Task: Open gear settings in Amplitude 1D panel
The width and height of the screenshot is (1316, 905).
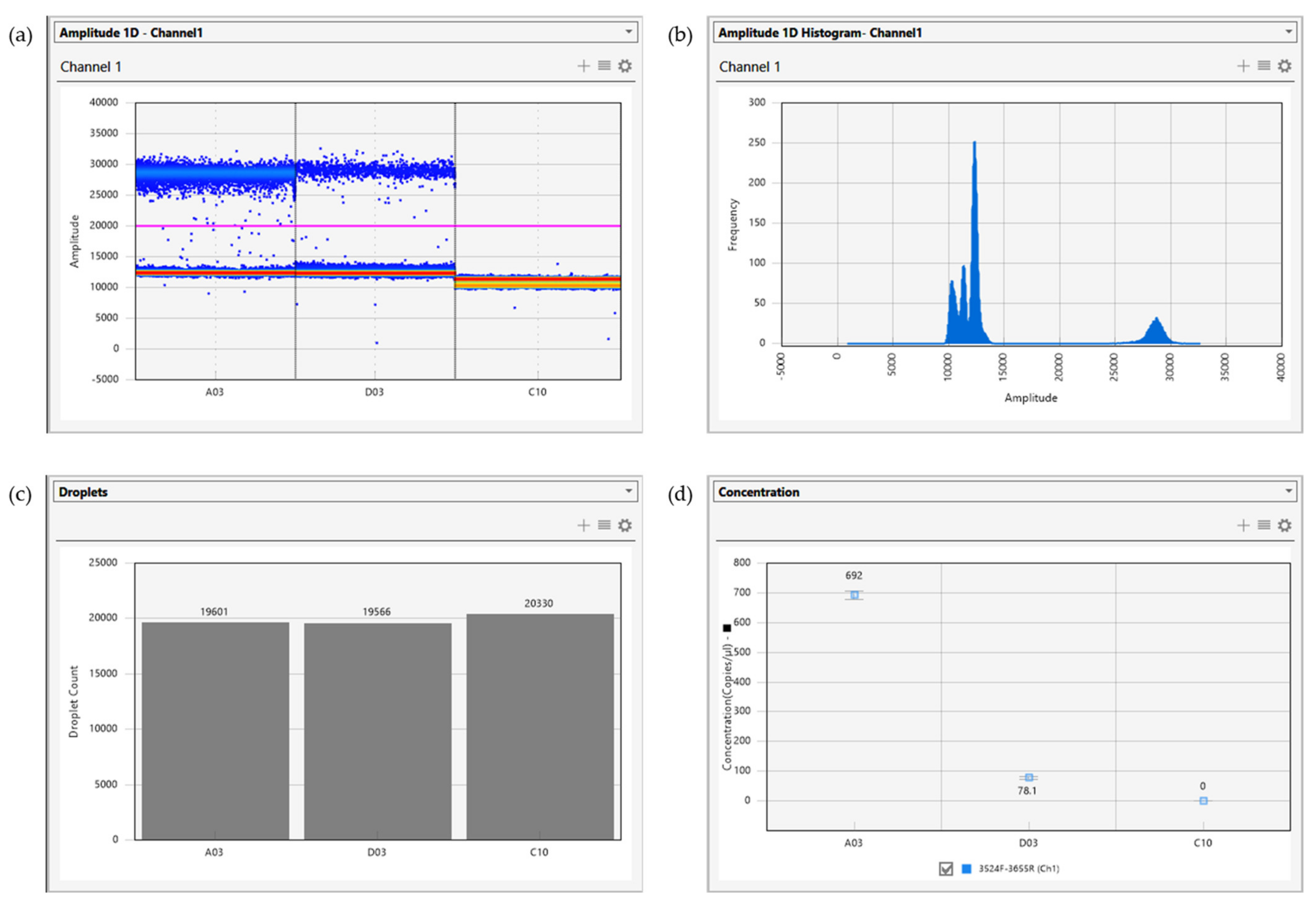Action: 624,66
